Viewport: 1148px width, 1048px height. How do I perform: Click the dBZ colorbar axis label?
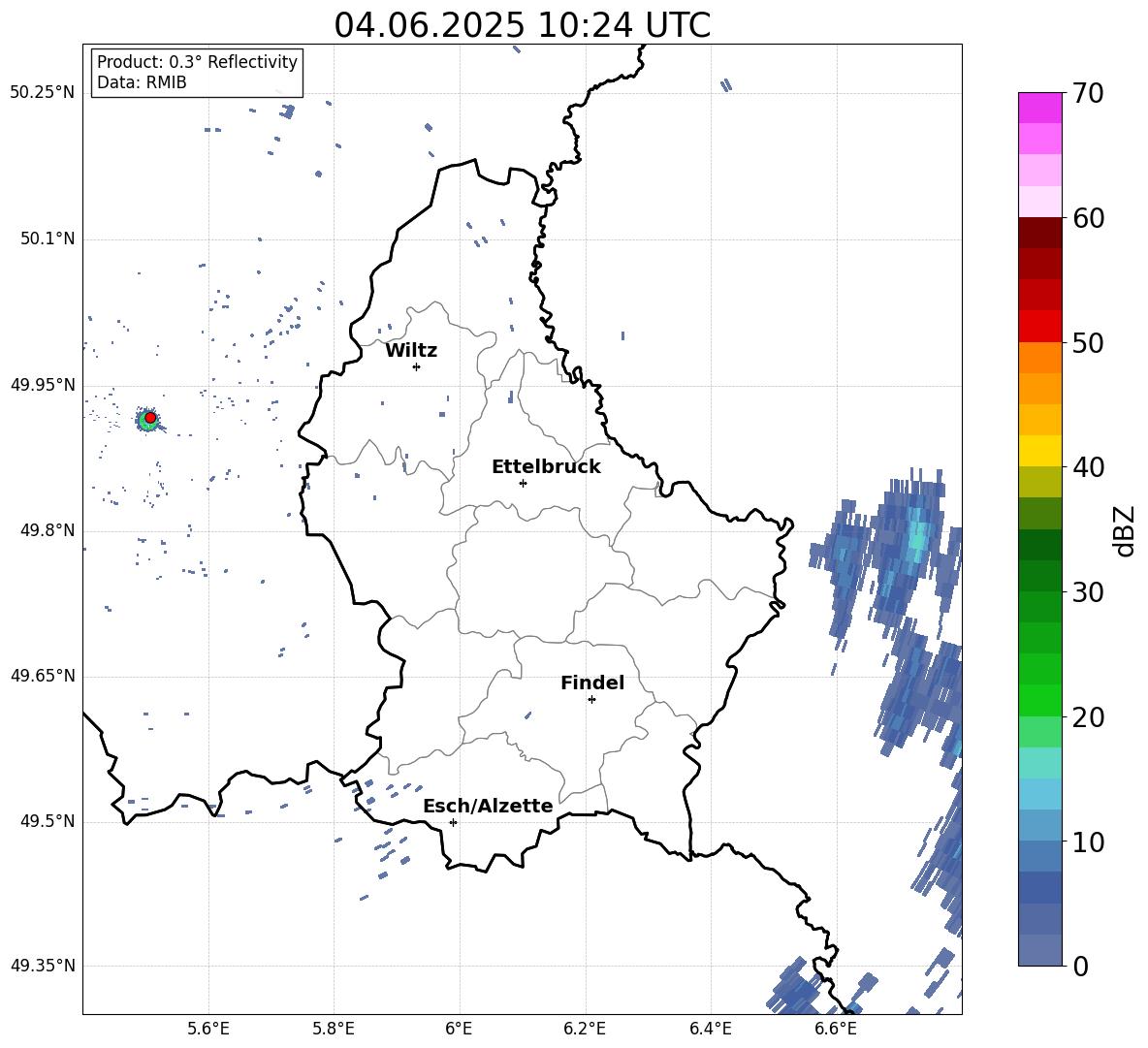click(1126, 530)
